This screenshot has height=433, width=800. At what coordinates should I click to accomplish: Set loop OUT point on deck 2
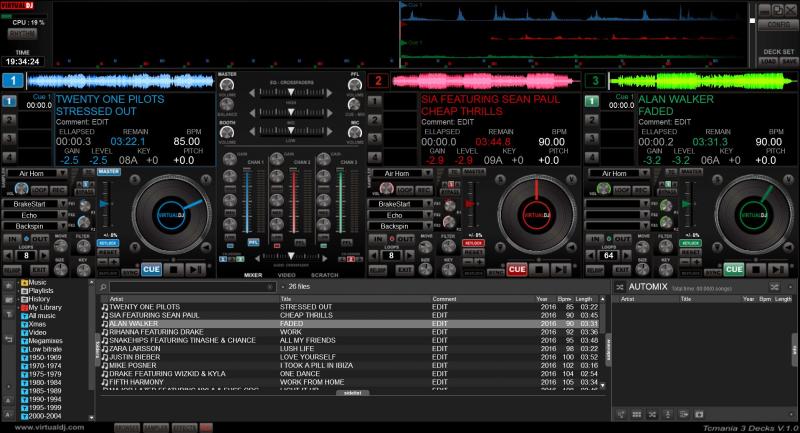pos(405,239)
